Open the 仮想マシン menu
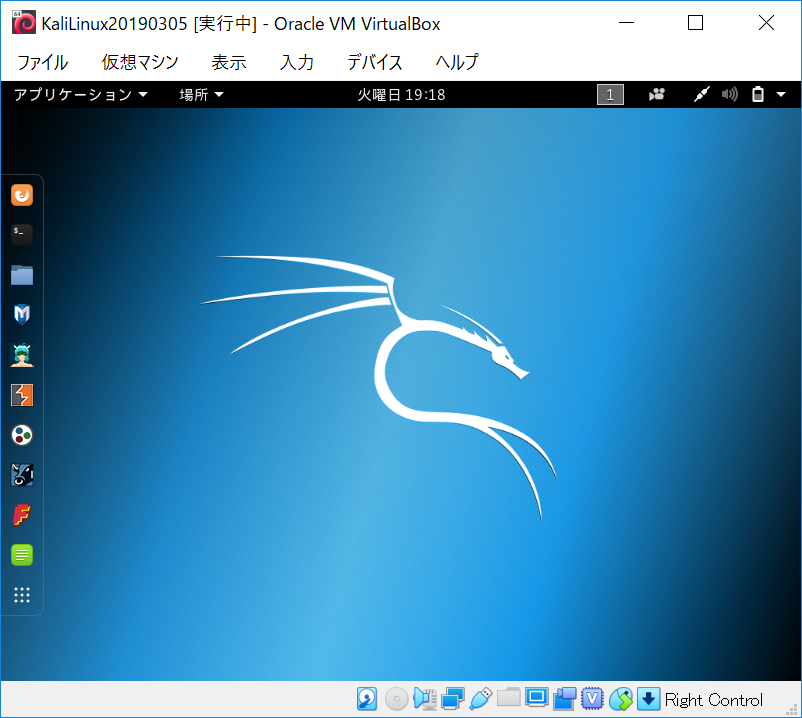The height and width of the screenshot is (718, 802). (140, 62)
